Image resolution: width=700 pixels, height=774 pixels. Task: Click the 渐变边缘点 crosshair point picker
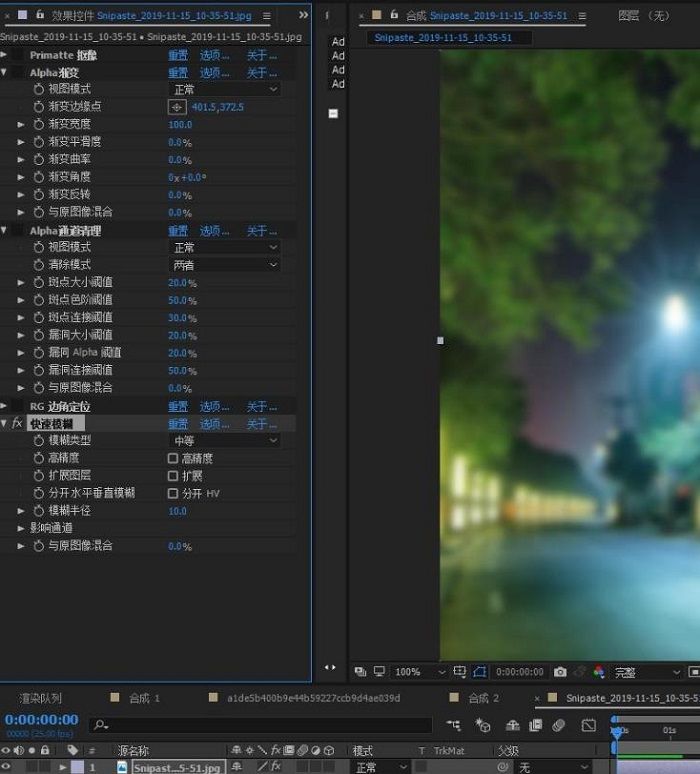[177, 107]
